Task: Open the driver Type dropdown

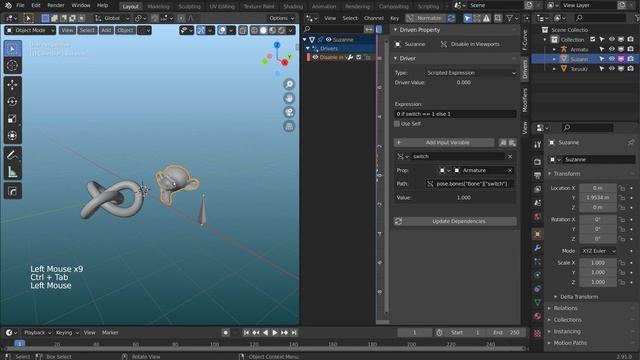Action: coord(471,73)
